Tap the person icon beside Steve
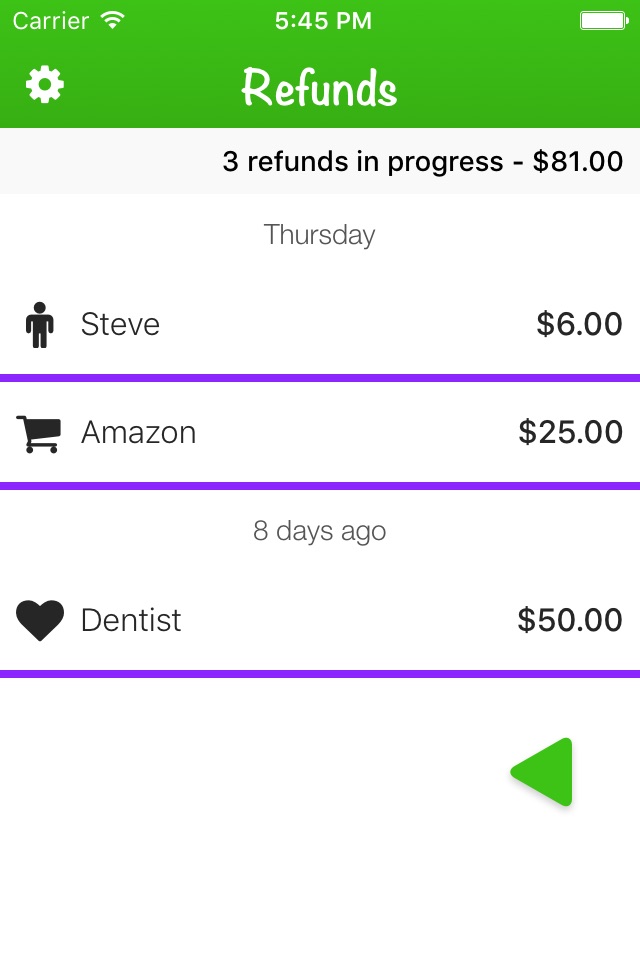The height and width of the screenshot is (960, 640). click(40, 325)
